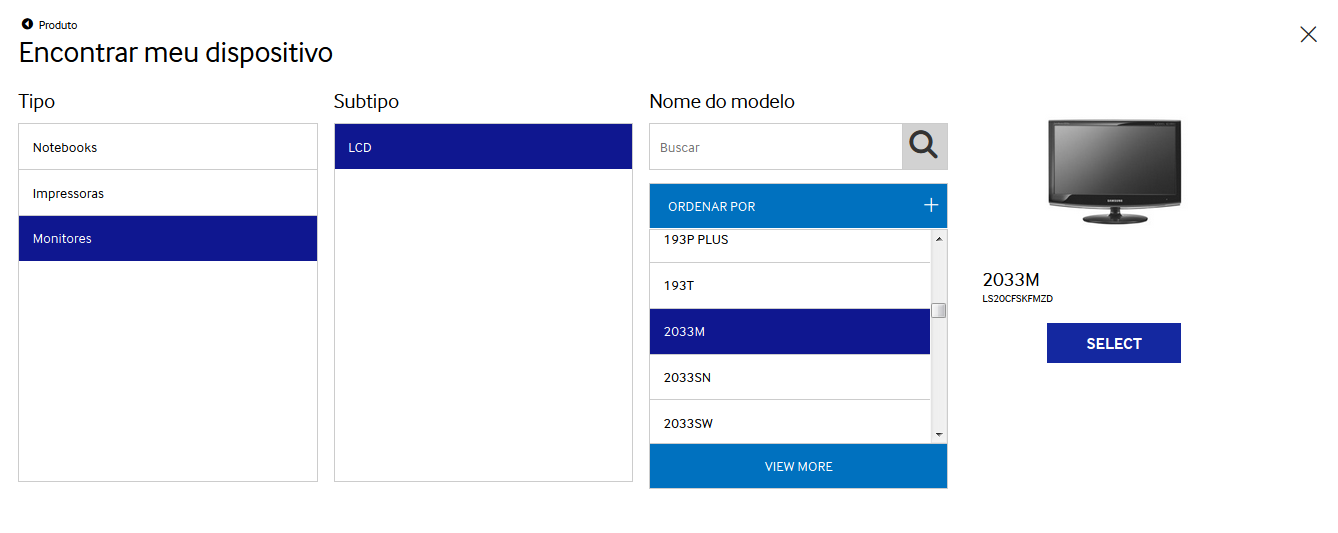This screenshot has height=533, width=1338.
Task: Pick model 2033M from the list
Action: coord(790,332)
